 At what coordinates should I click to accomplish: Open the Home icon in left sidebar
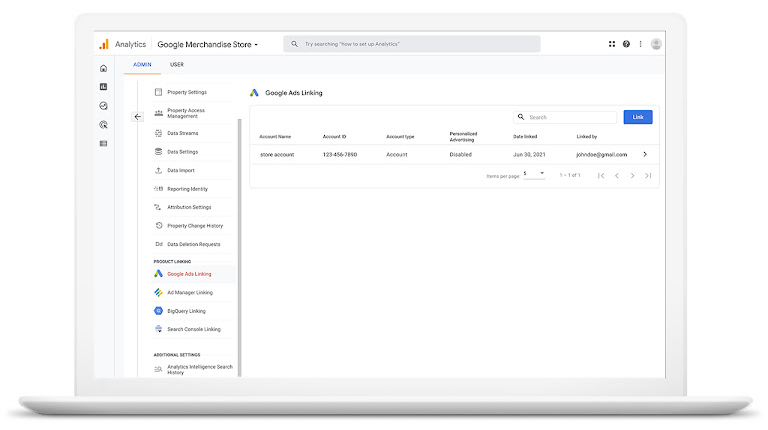coord(103,69)
